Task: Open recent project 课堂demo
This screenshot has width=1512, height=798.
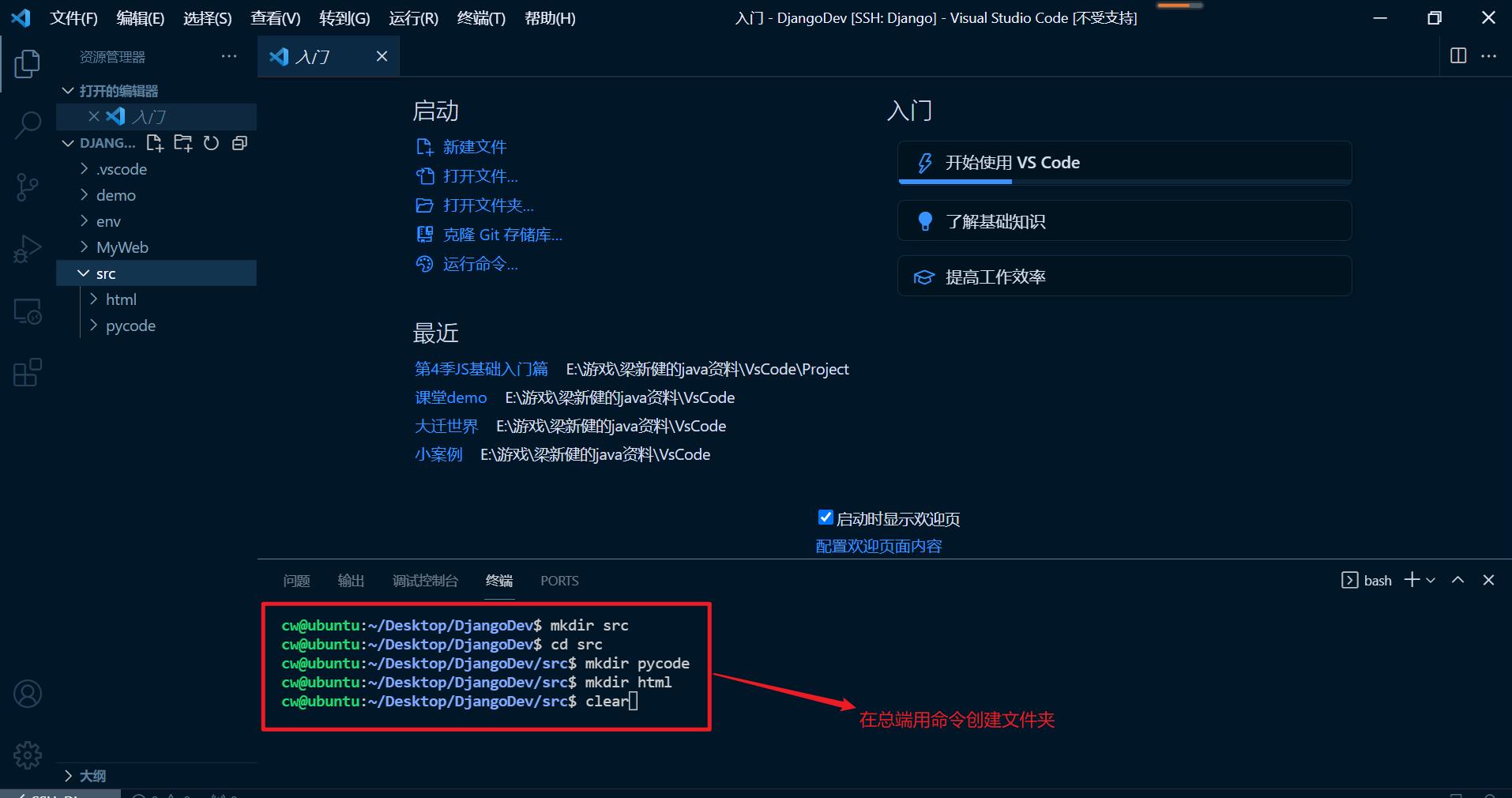Action: click(x=450, y=397)
